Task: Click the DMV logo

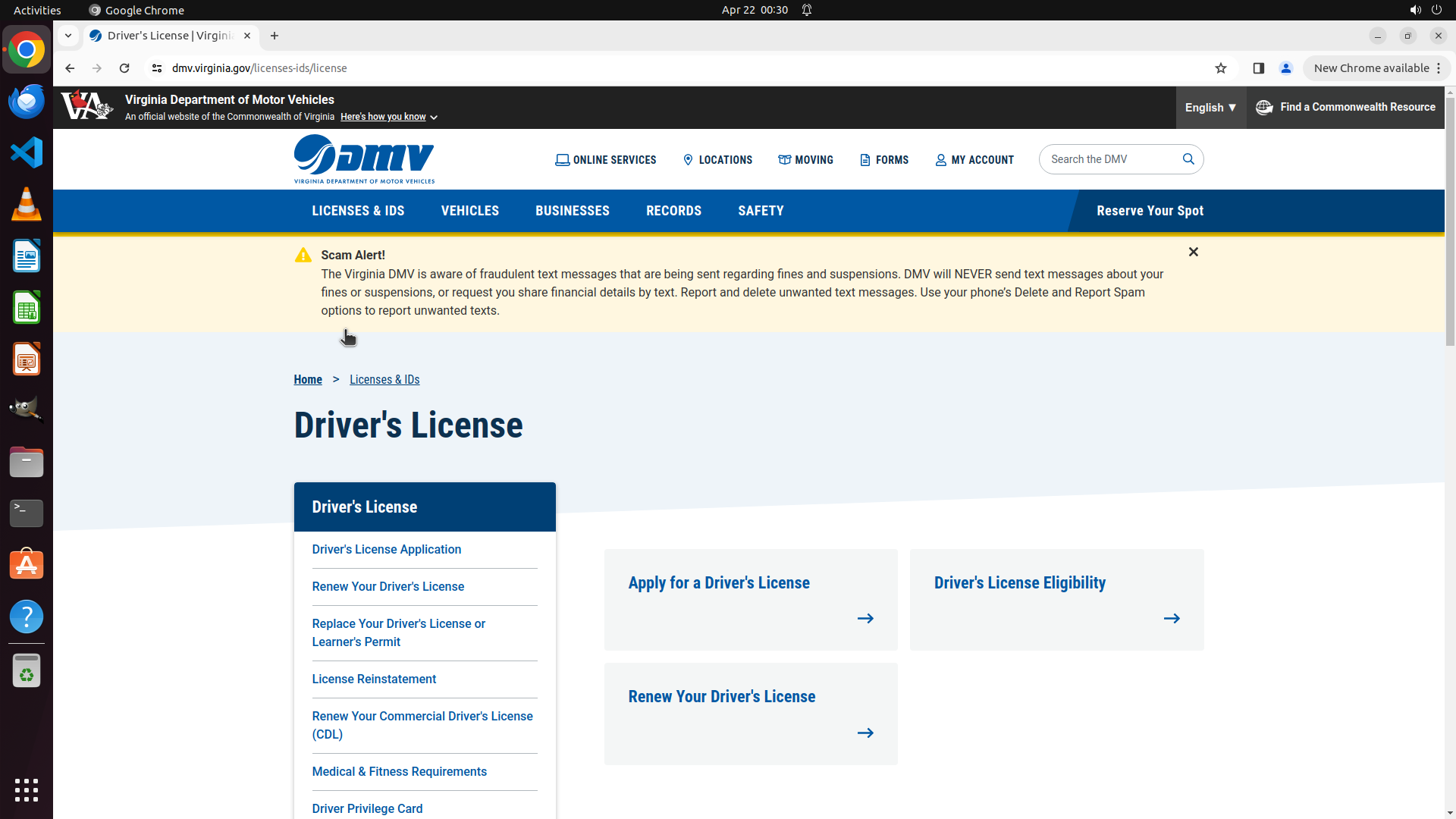Action: point(364,159)
